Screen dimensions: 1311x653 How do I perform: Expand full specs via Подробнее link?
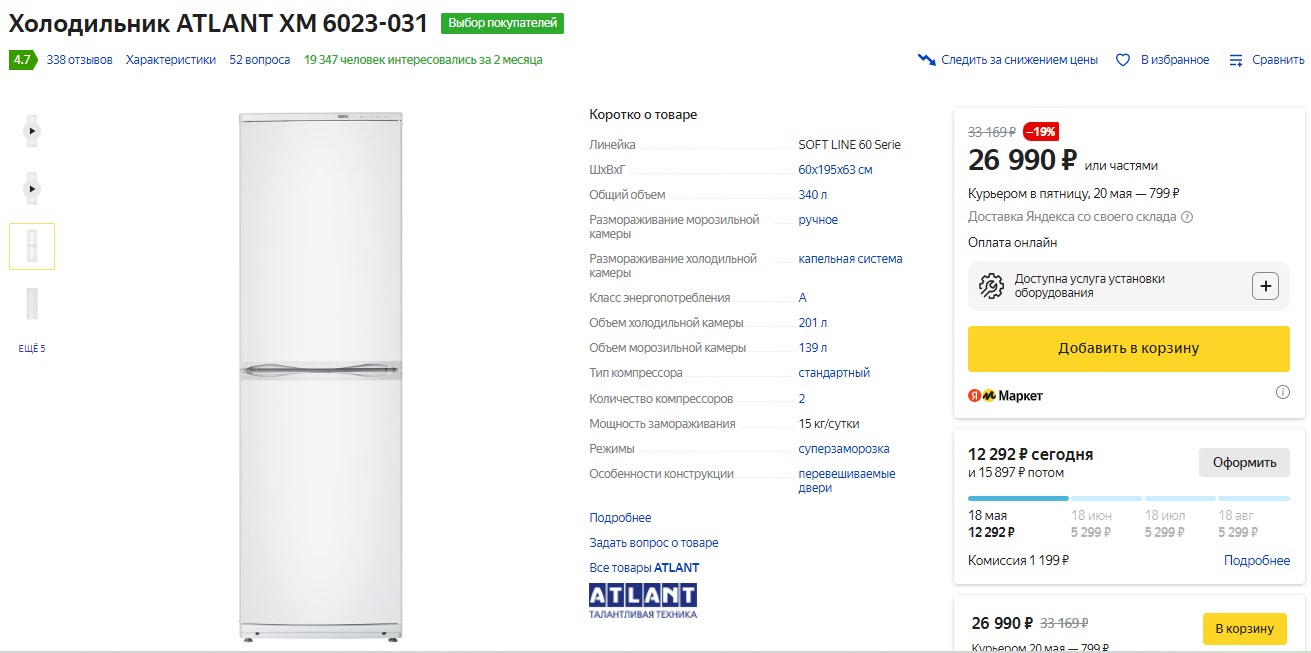[618, 517]
